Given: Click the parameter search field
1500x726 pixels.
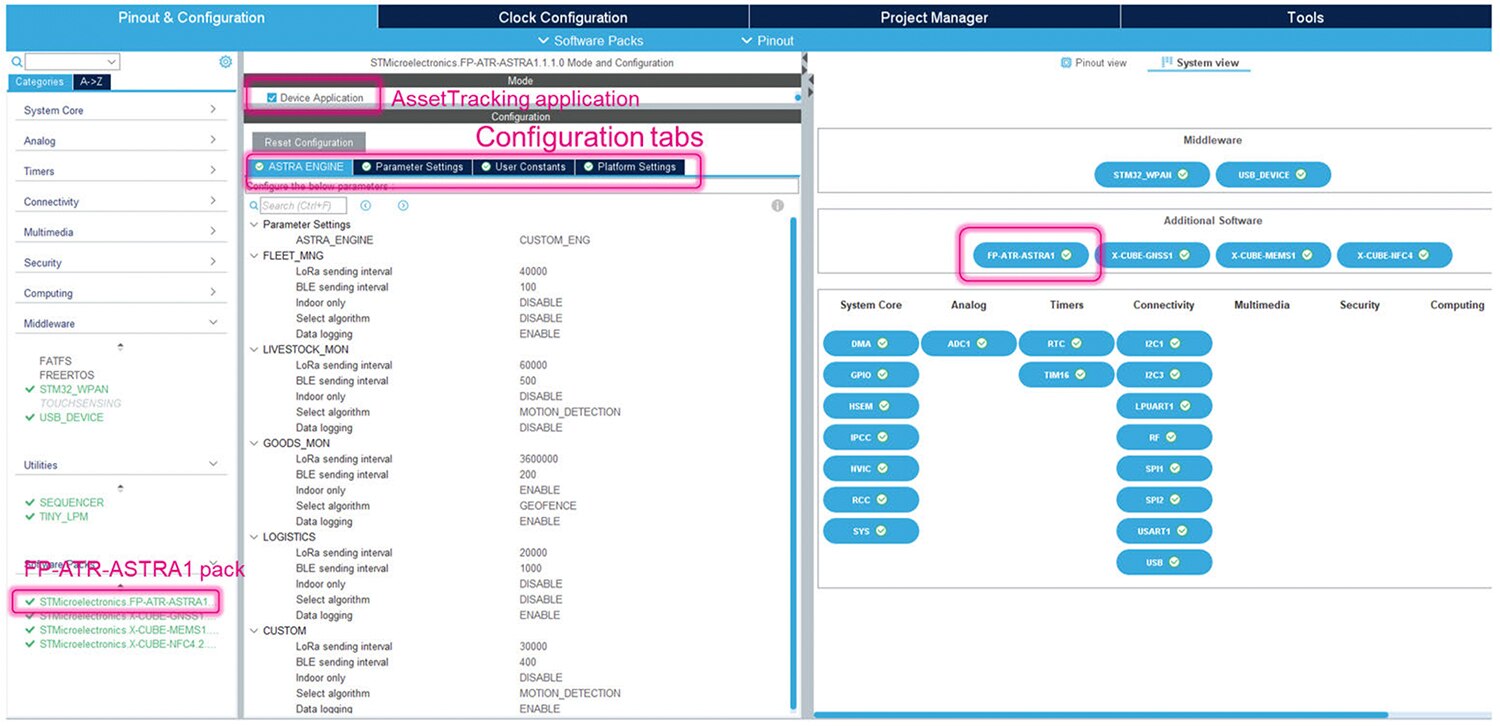Looking at the screenshot, I should [303, 206].
